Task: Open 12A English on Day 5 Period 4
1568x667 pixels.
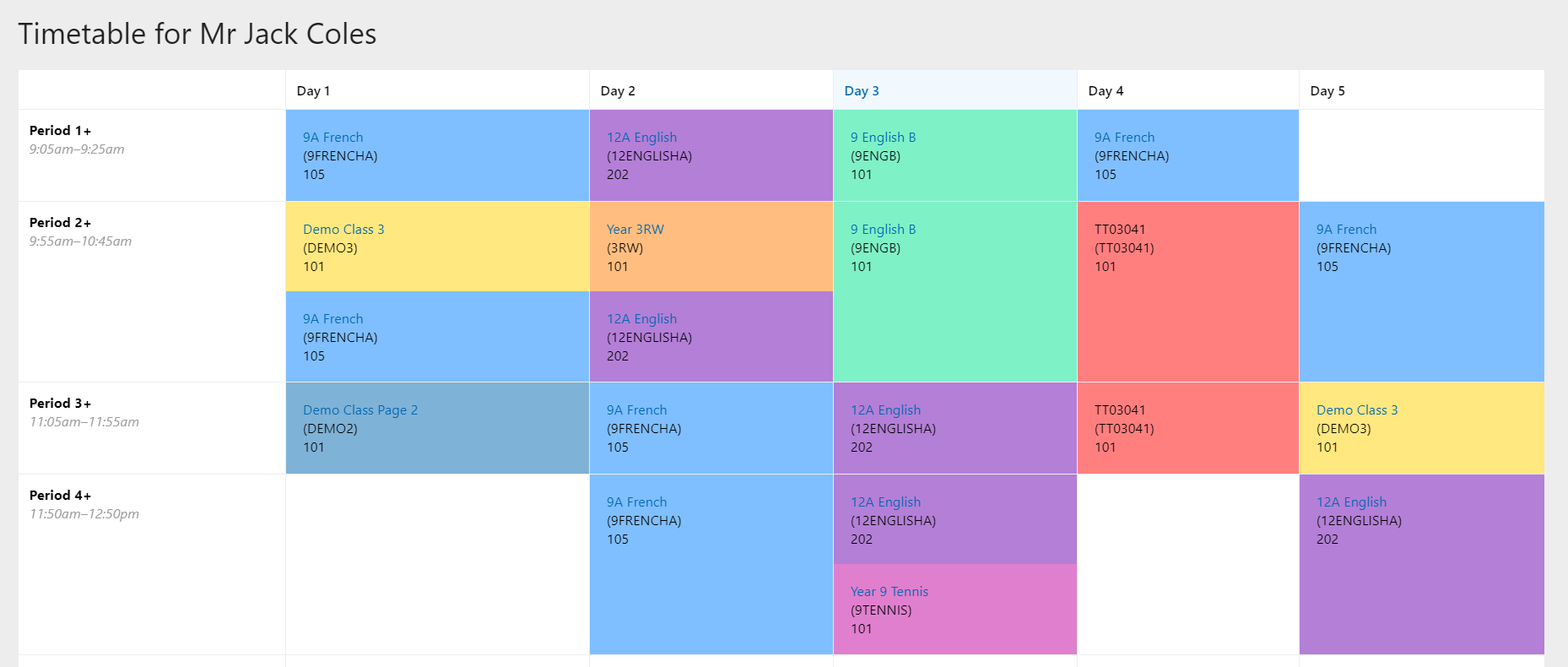Action: tap(1351, 502)
